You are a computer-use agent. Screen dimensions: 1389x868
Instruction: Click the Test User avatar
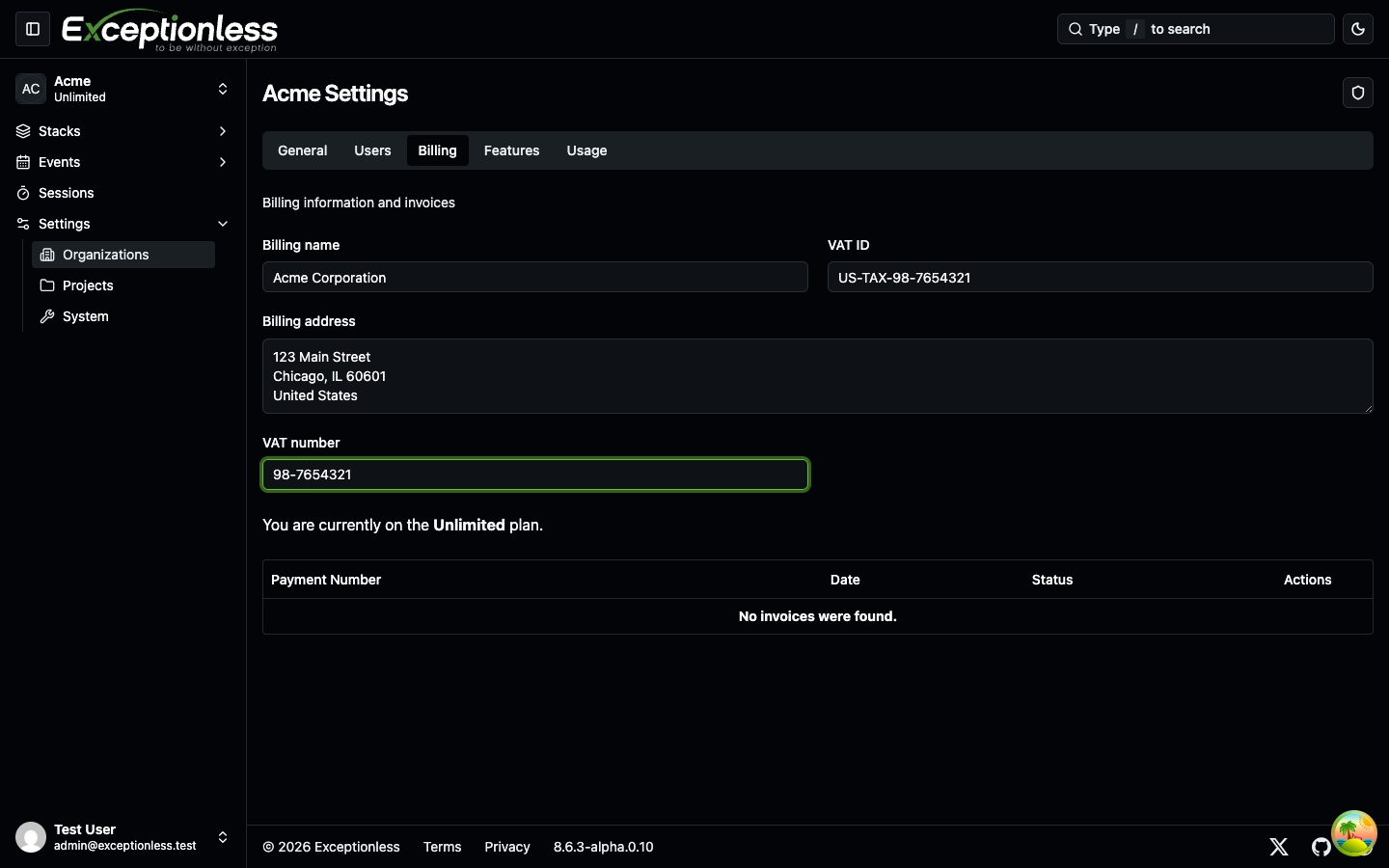tap(31, 837)
